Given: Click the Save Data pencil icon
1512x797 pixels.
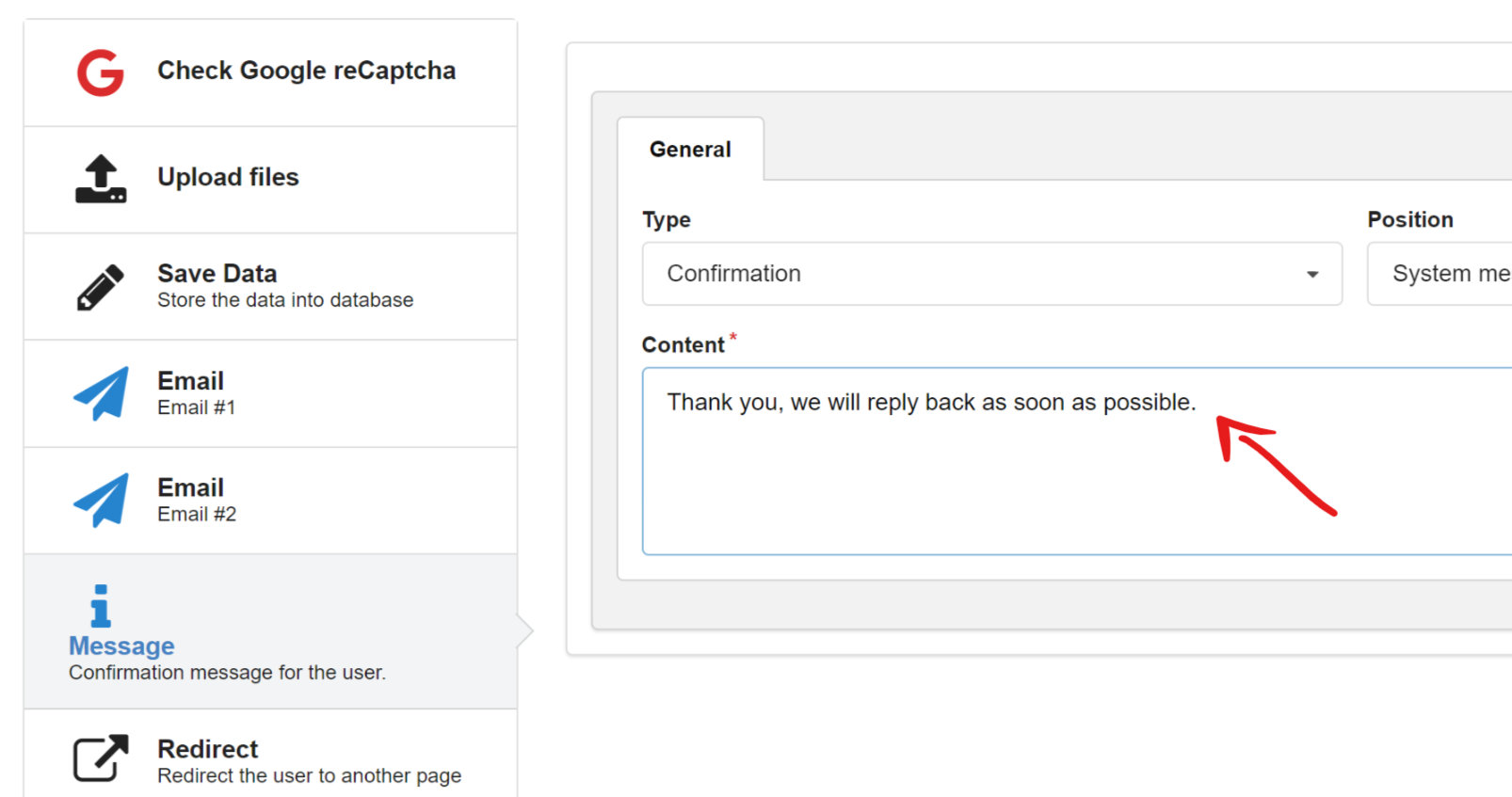Looking at the screenshot, I should (x=101, y=287).
